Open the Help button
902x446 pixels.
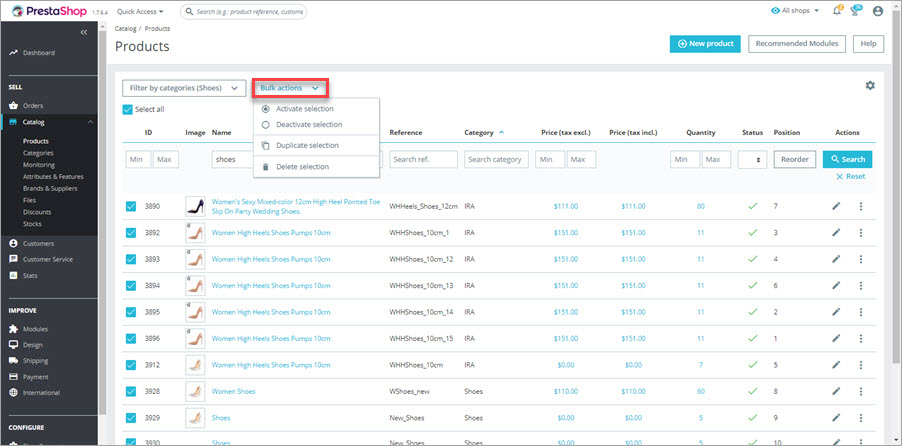869,44
